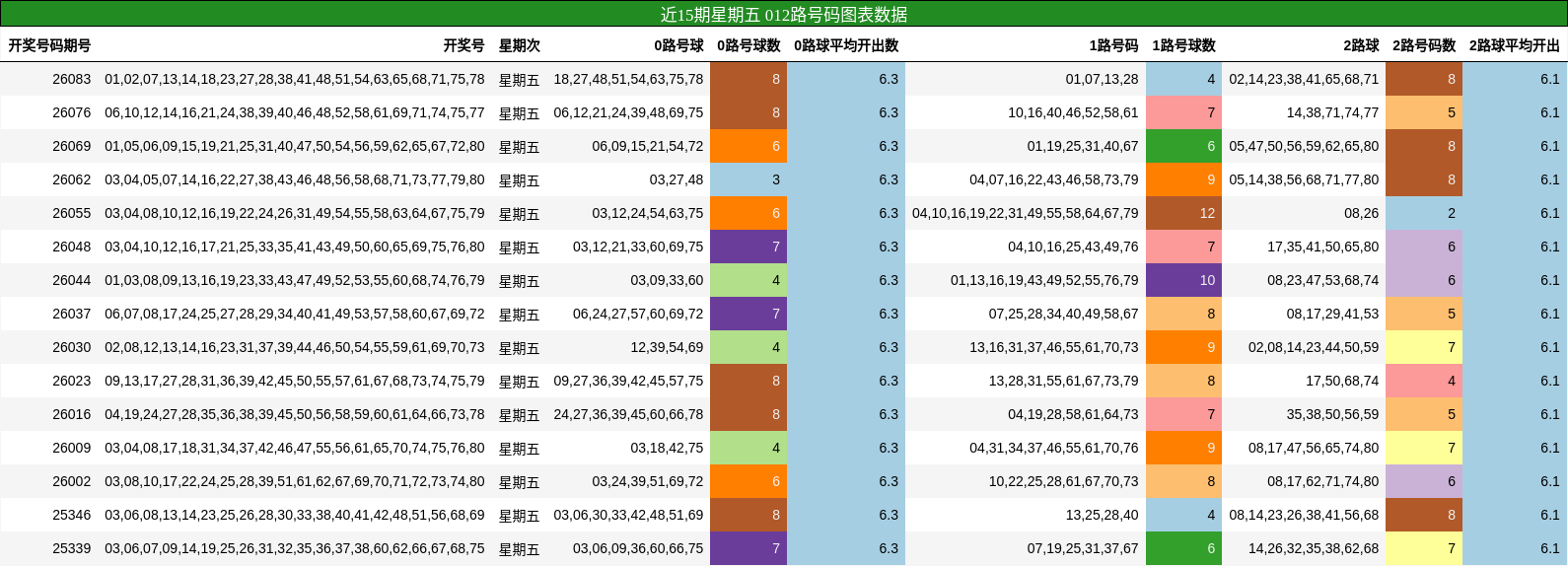Click 6.1 average cell in row 25339
The image size is (1568, 566).
pos(1515,548)
